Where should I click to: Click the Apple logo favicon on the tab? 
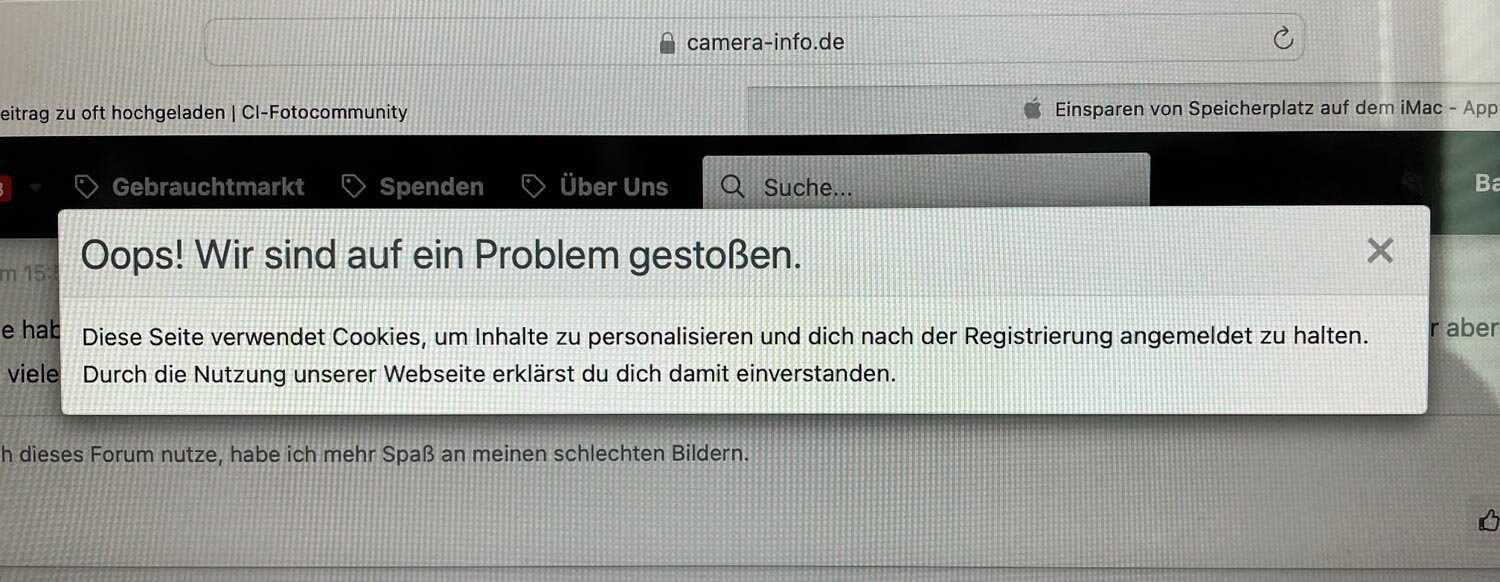click(1033, 109)
